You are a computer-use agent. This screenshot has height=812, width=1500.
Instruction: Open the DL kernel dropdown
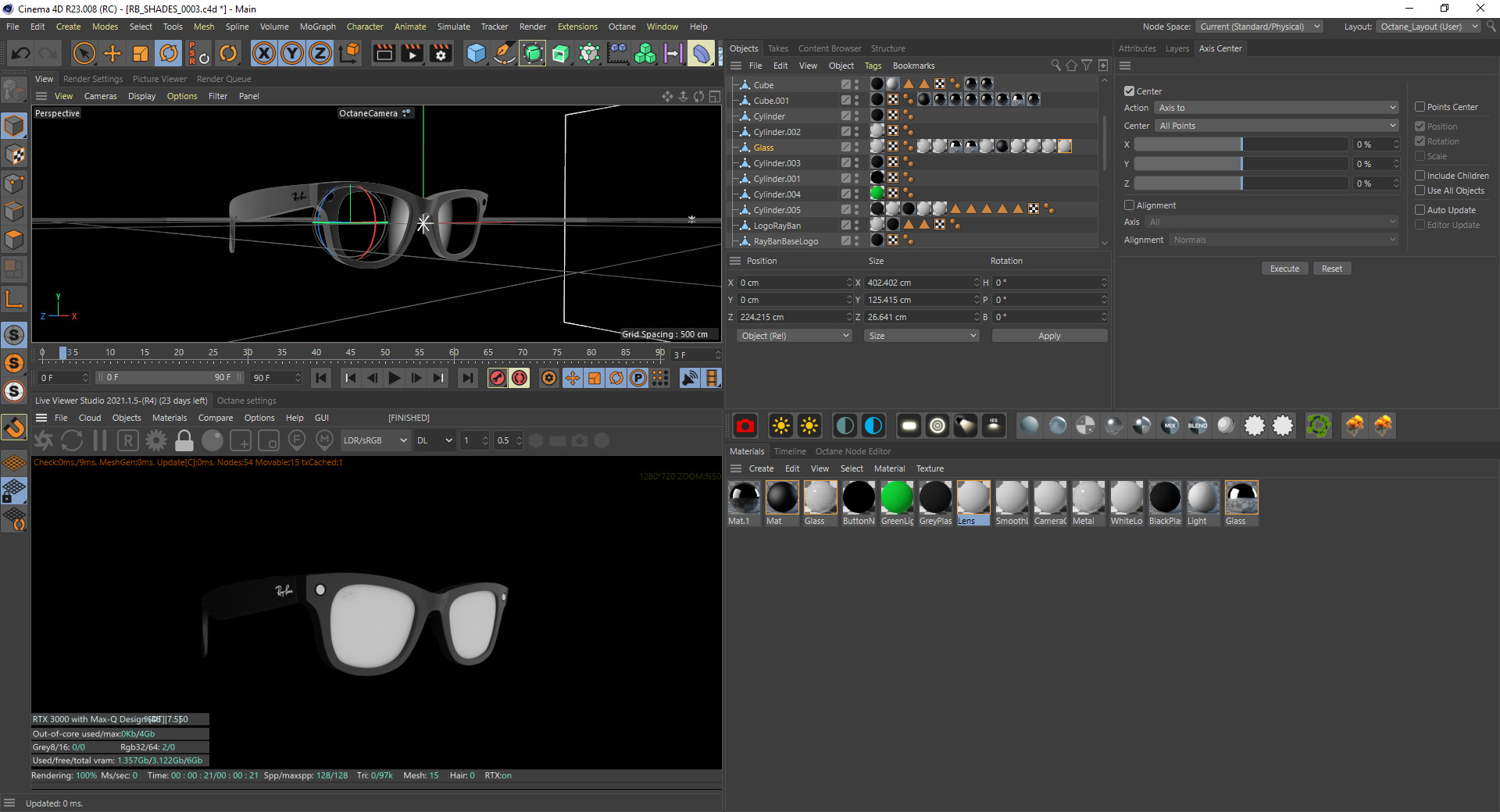pos(434,440)
